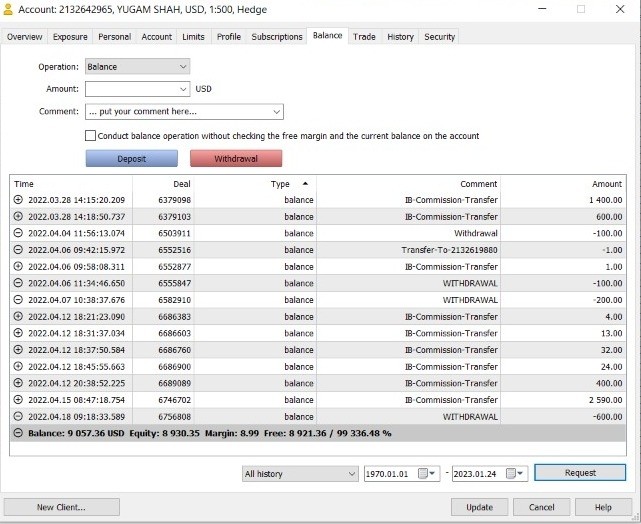This screenshot has width=641, height=524.
Task: Click the plus icon beside deal 6689089
Action: pos(18,383)
